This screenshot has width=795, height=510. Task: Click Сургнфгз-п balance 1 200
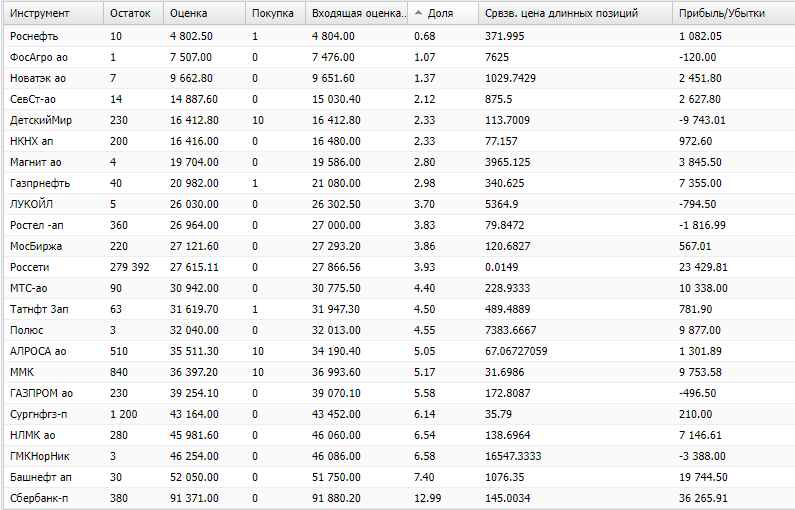pyautogui.click(x=124, y=415)
